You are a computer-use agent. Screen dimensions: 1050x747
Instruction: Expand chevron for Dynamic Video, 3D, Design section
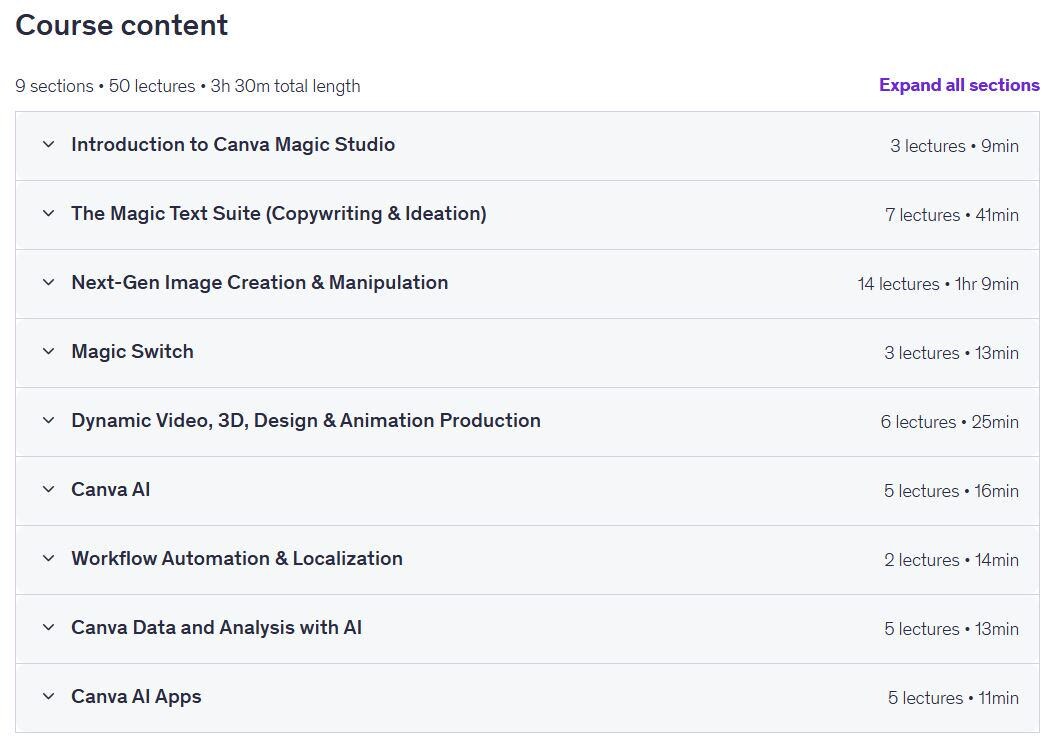(48, 420)
